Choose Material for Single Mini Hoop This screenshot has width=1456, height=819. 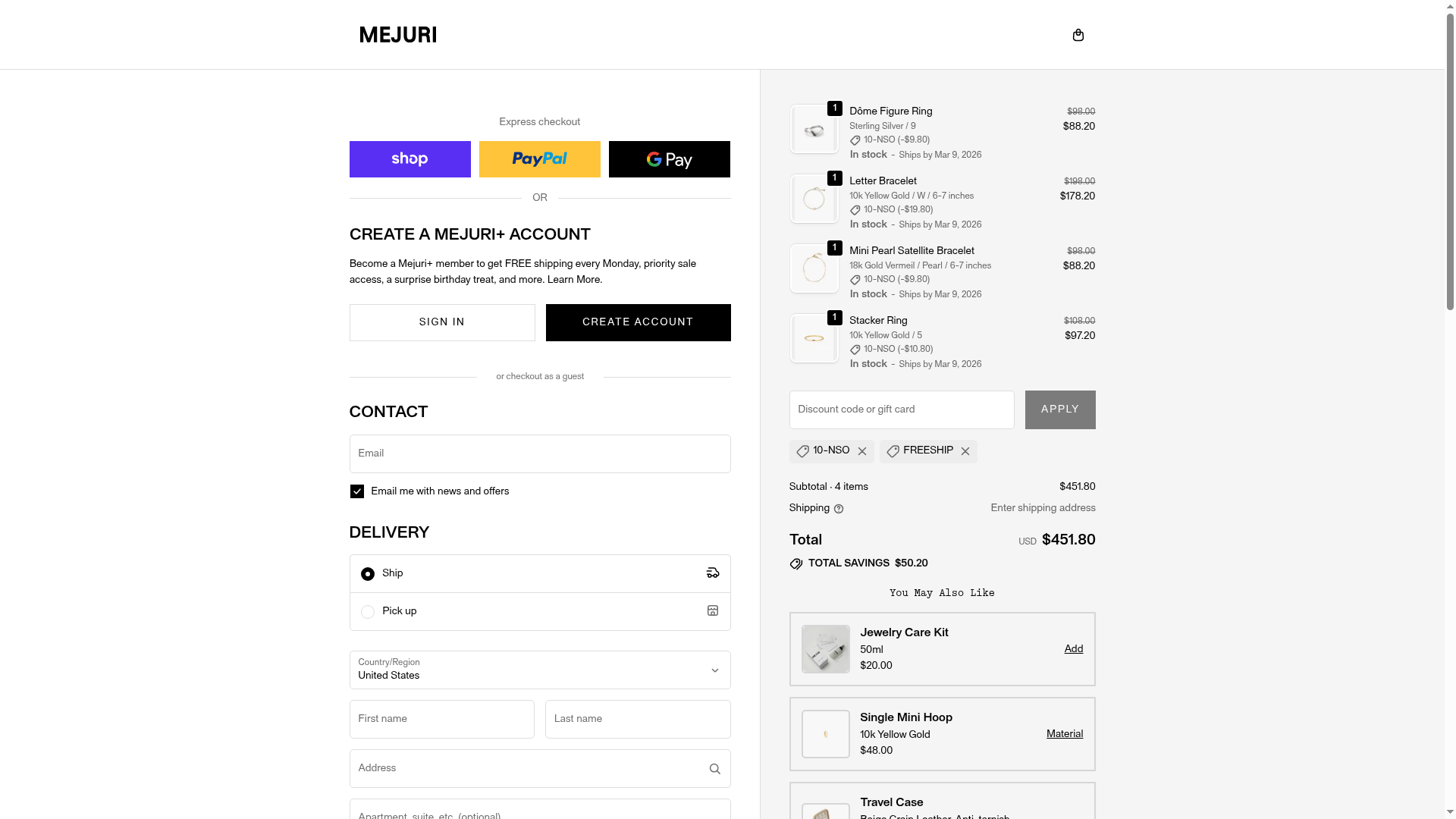click(x=1064, y=734)
